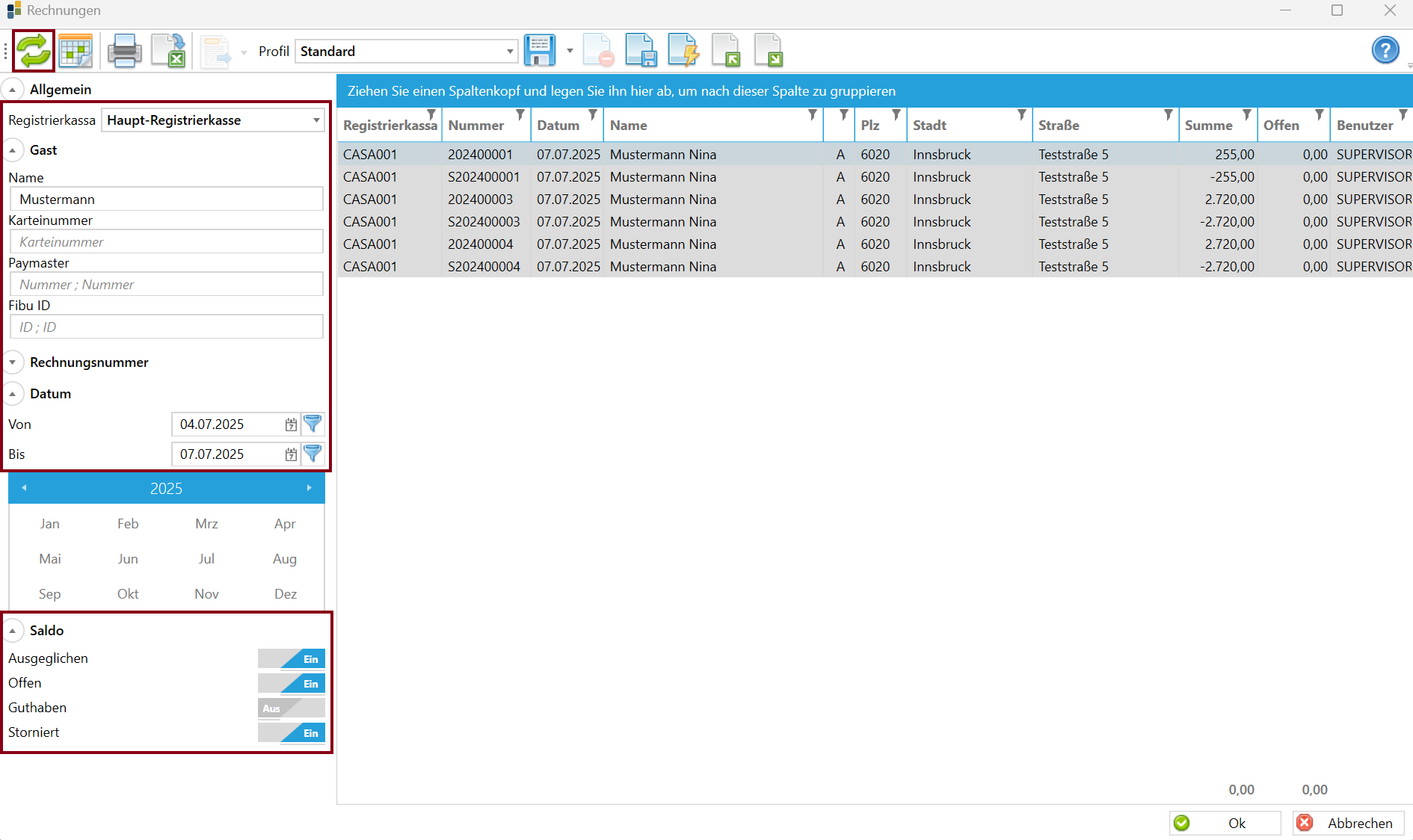Viewport: 1413px width, 840px height.
Task: Open the Registrierkassa dropdown
Action: point(213,120)
